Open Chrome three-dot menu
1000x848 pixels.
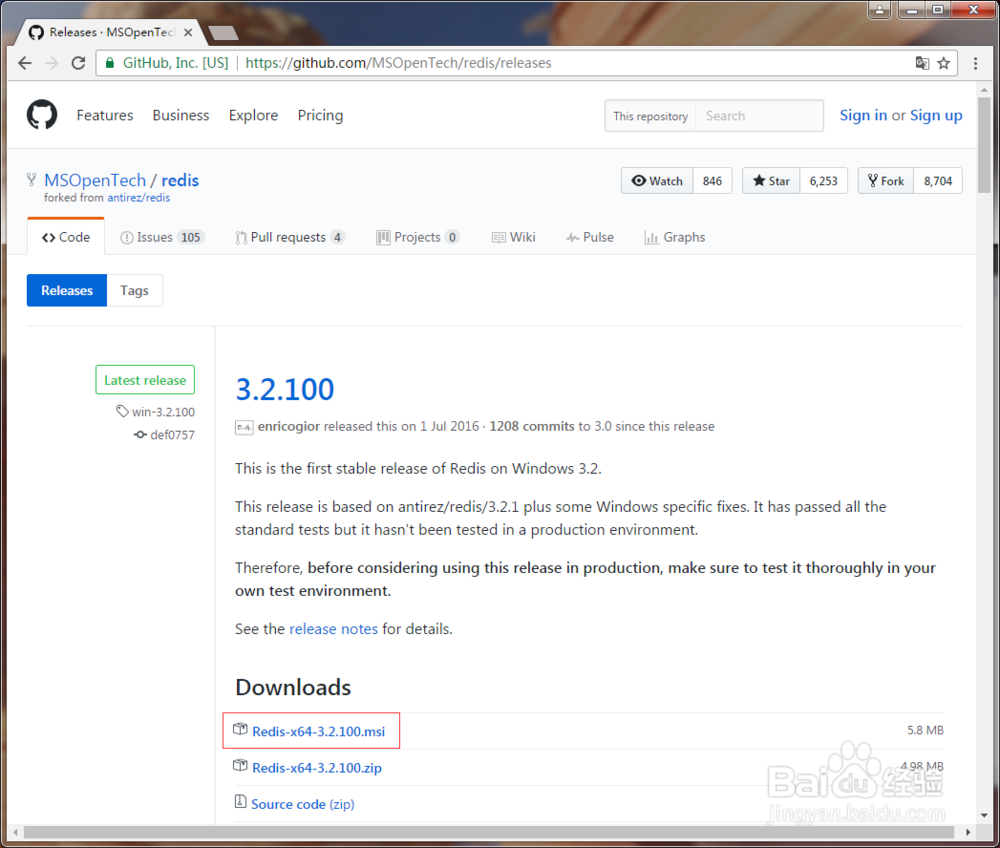[975, 63]
